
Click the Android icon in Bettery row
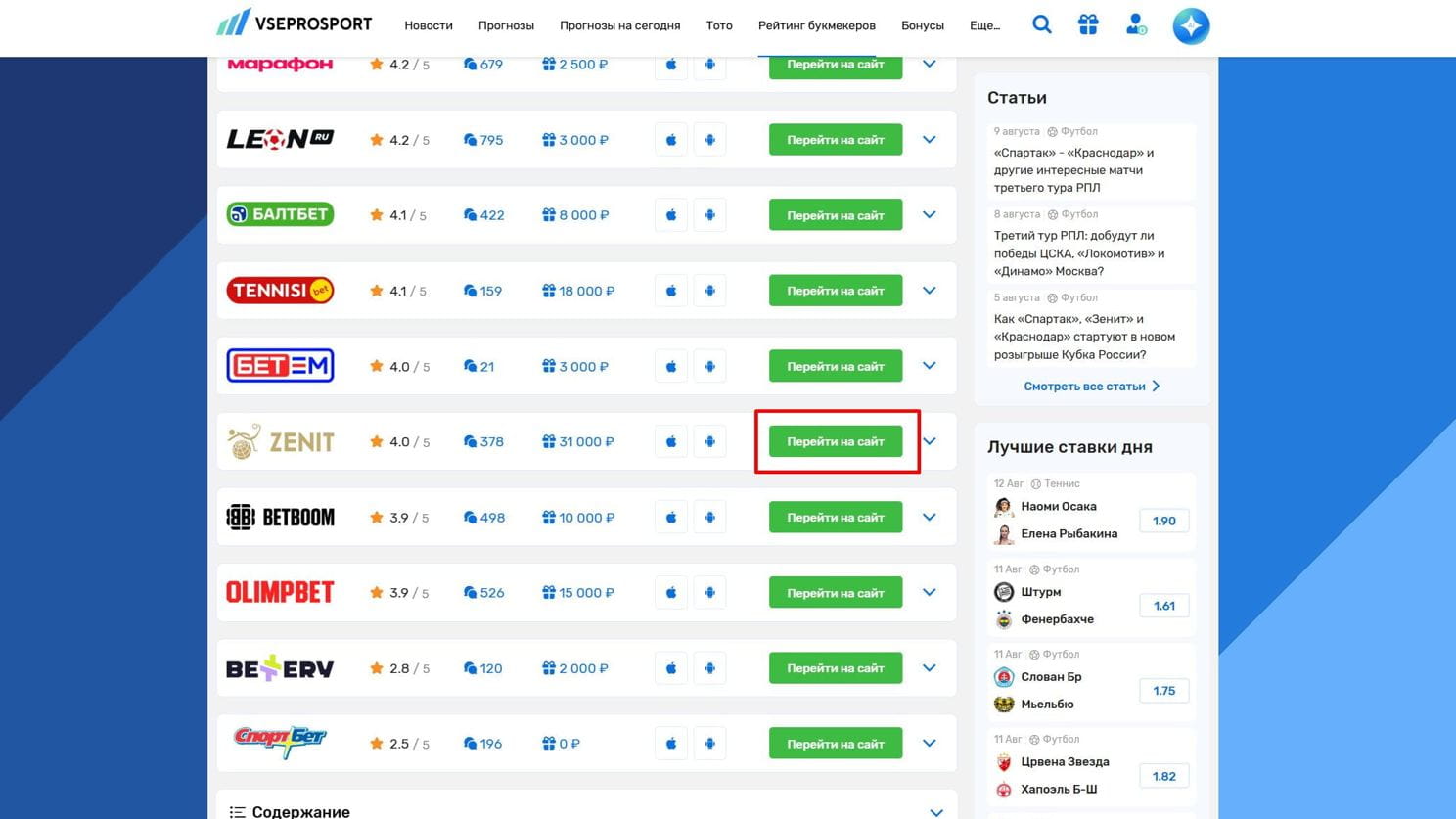point(710,668)
